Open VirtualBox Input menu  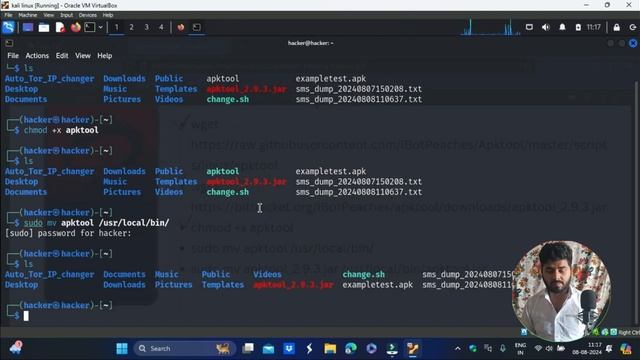(x=67, y=15)
